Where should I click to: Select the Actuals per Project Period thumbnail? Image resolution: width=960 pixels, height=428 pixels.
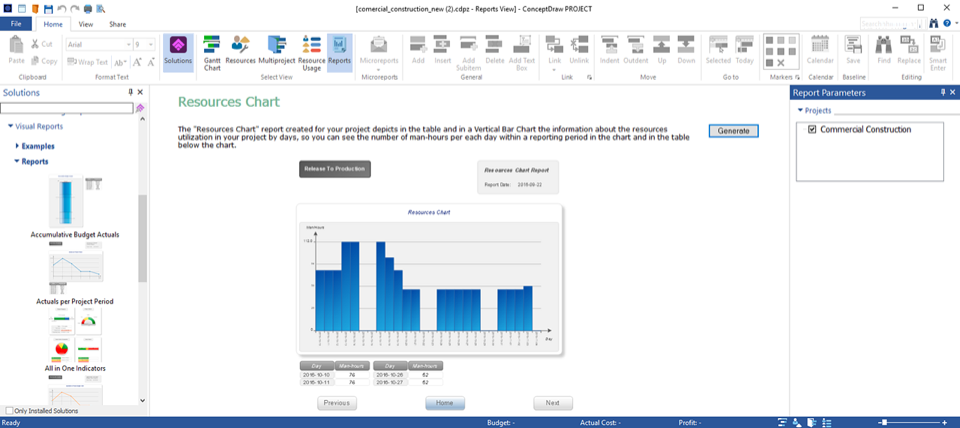pos(75,275)
